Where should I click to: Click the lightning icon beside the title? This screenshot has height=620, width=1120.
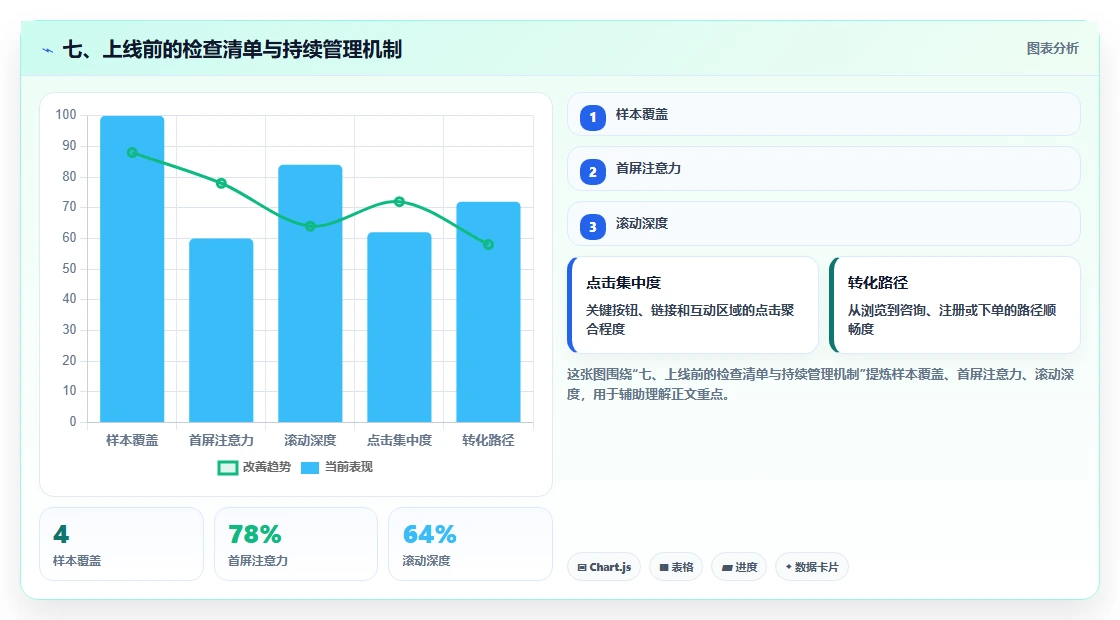click(48, 51)
